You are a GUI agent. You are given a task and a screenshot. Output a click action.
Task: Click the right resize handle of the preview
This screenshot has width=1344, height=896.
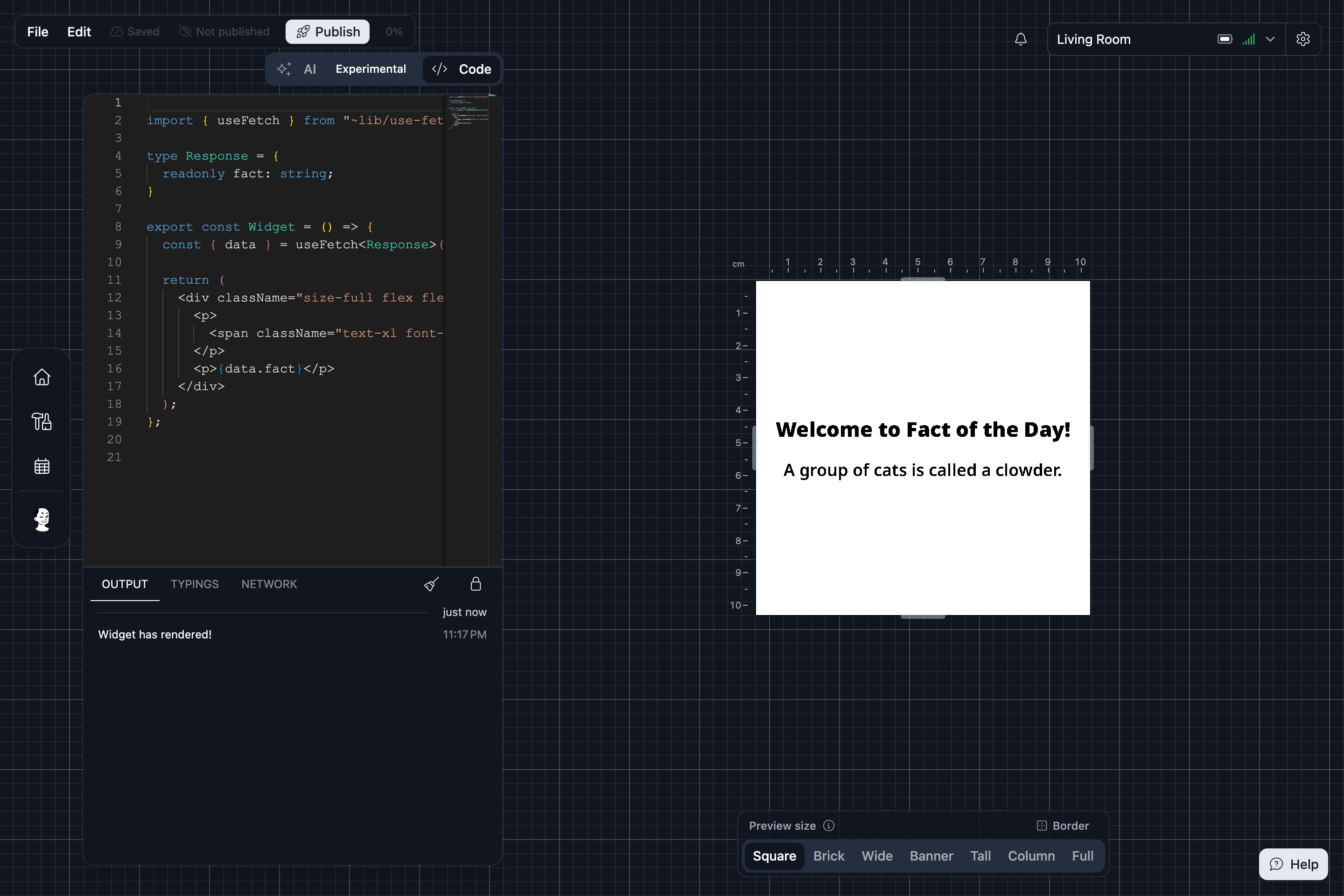tap(1092, 448)
